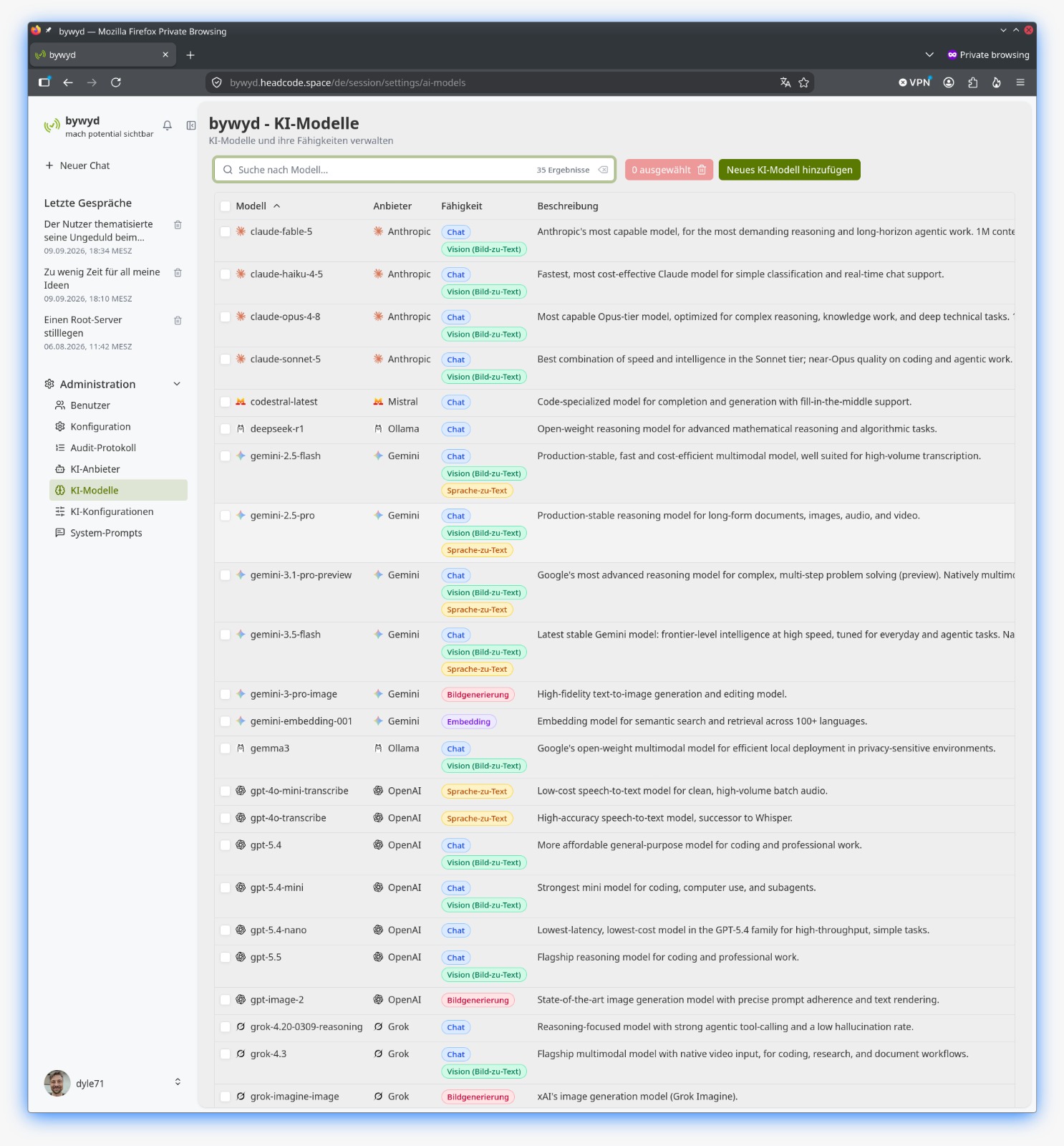This screenshot has height=1146, width=1064.
Task: Close the bywyd browser tab
Action: 165,54
